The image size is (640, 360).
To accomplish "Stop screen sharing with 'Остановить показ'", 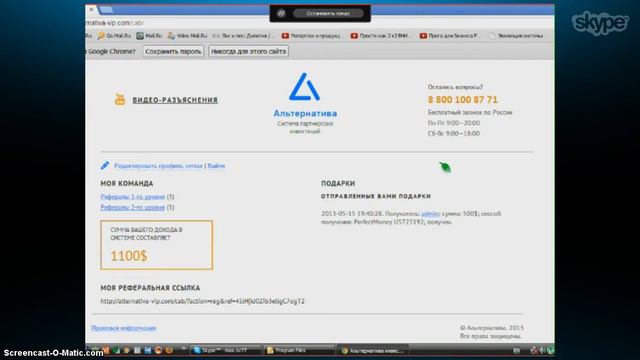I will point(328,13).
